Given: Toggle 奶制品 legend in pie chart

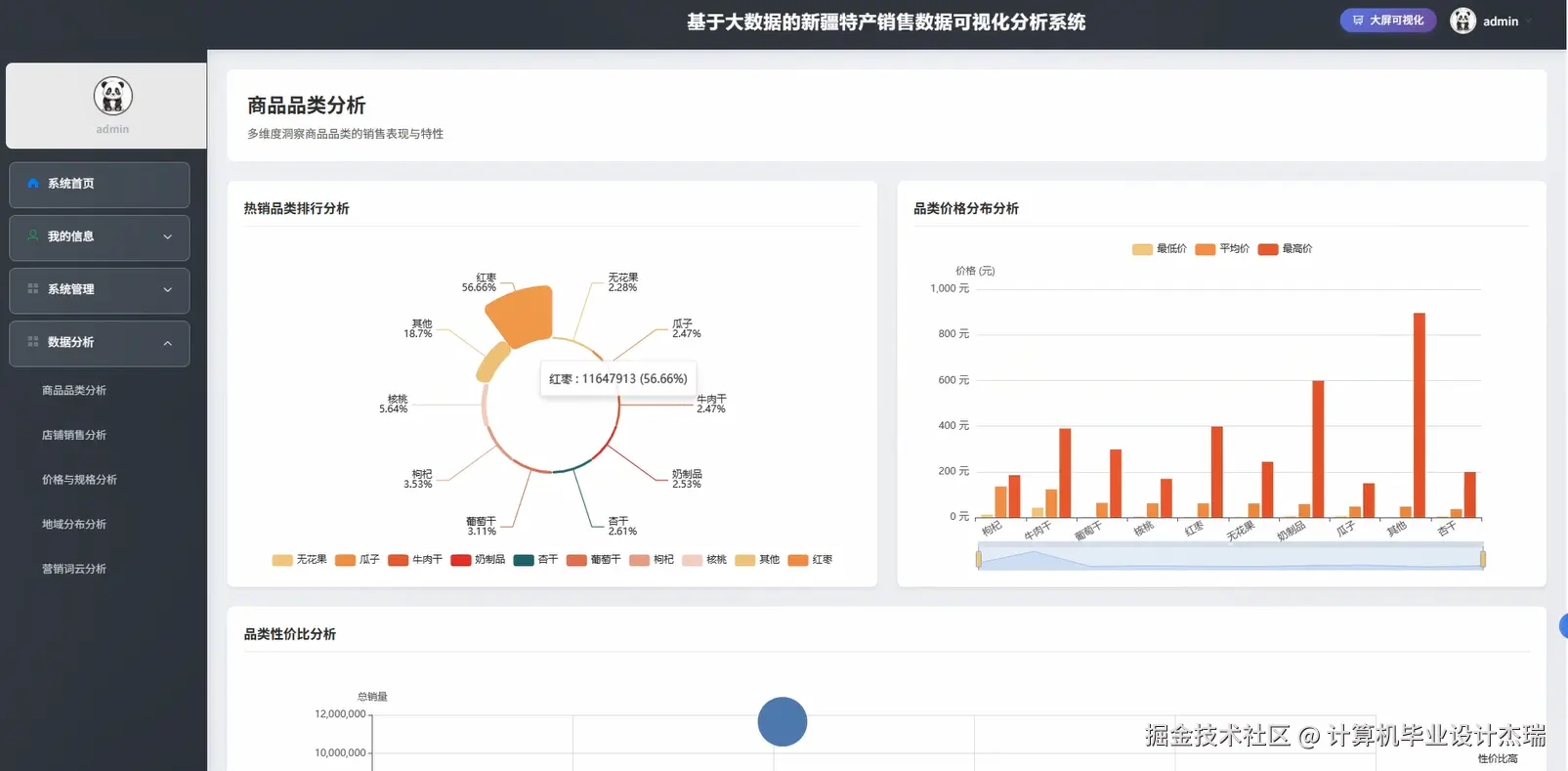Looking at the screenshot, I should coord(478,560).
